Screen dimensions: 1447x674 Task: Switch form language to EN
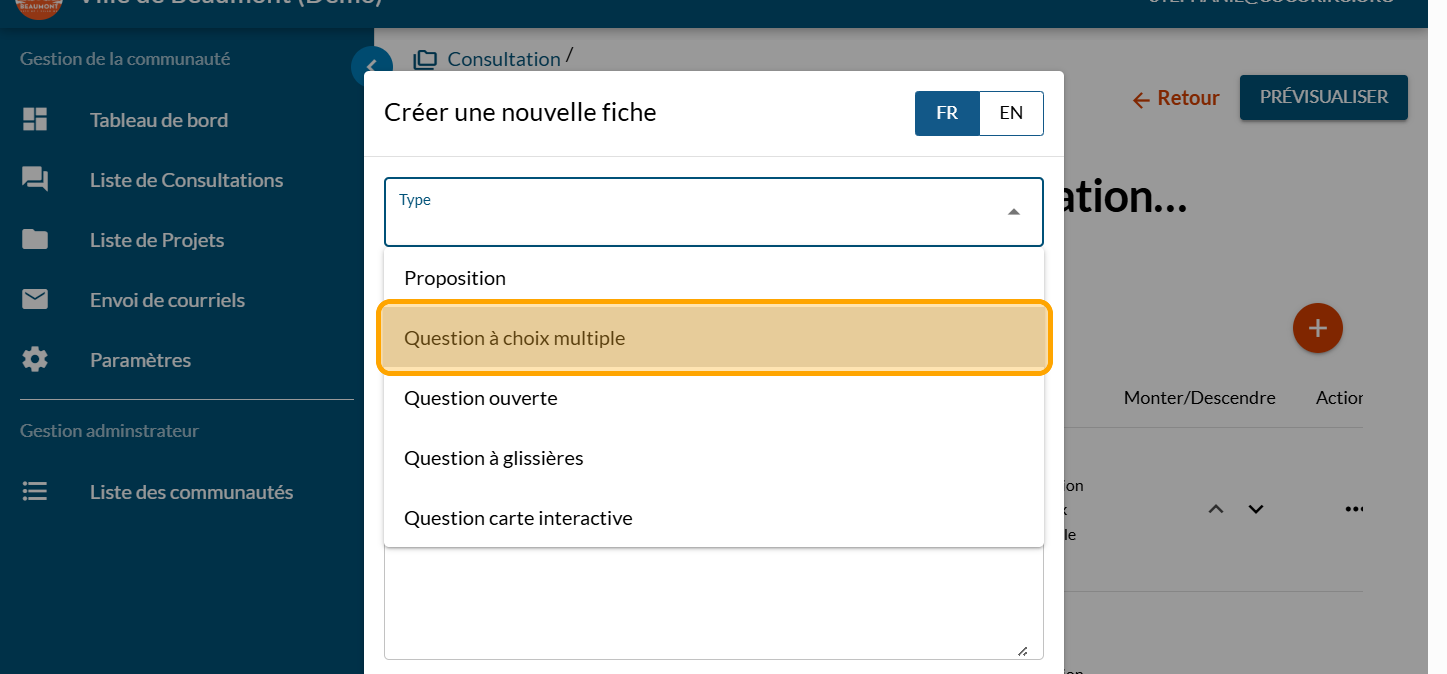click(x=1011, y=113)
